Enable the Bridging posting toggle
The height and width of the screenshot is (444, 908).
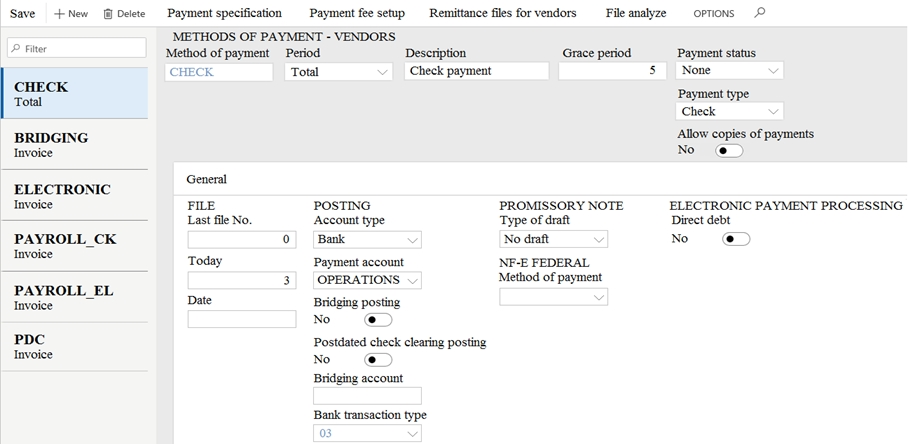click(378, 320)
